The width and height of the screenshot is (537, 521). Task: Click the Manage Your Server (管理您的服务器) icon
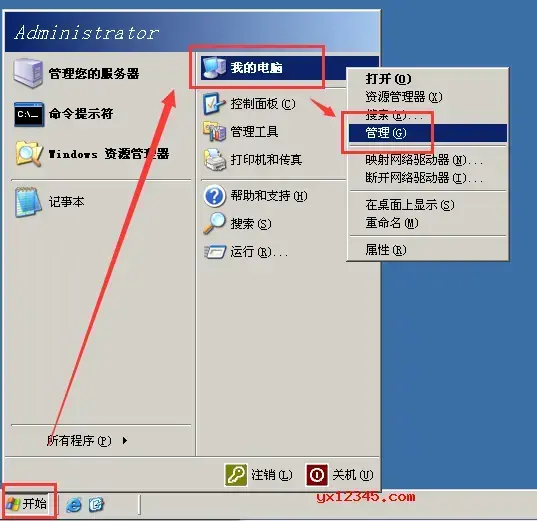(28, 73)
